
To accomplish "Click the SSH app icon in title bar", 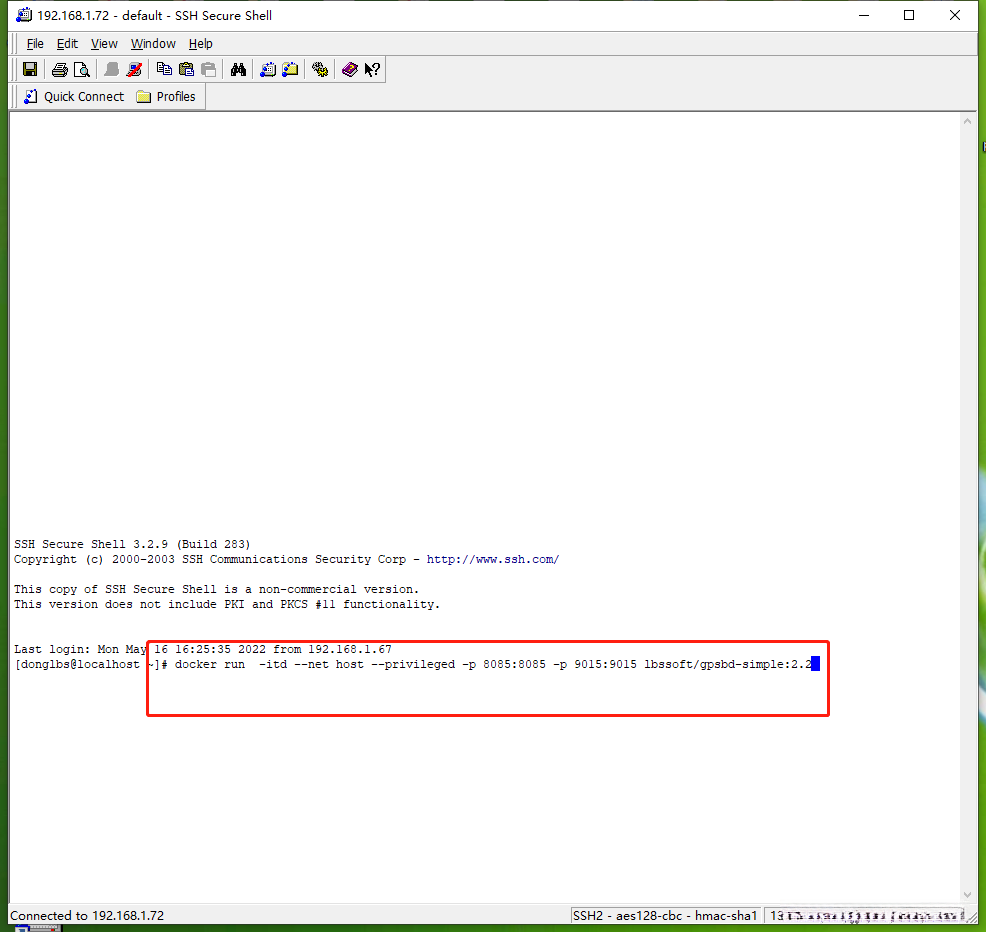I will coord(24,15).
